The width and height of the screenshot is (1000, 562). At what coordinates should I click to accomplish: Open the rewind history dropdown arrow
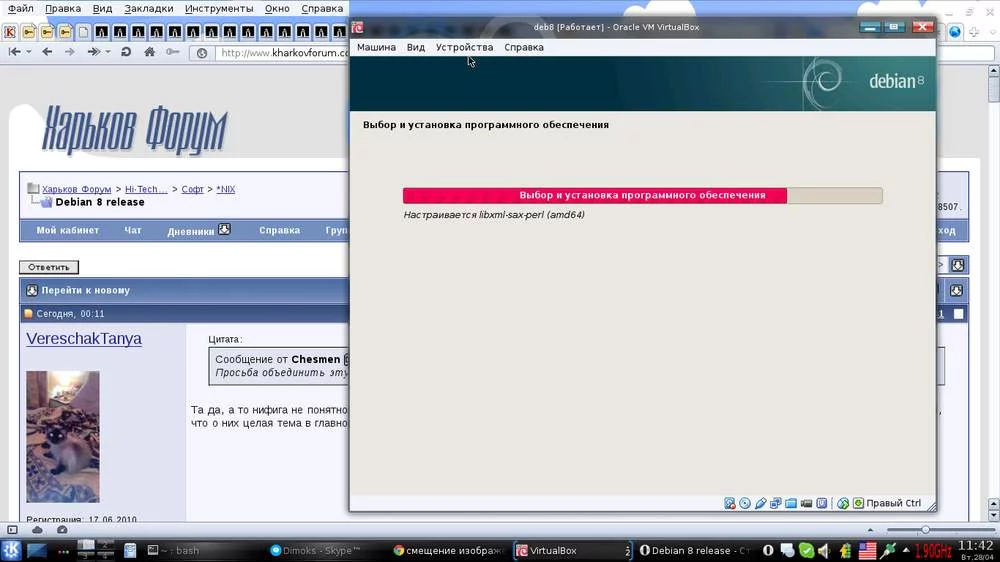(29, 52)
